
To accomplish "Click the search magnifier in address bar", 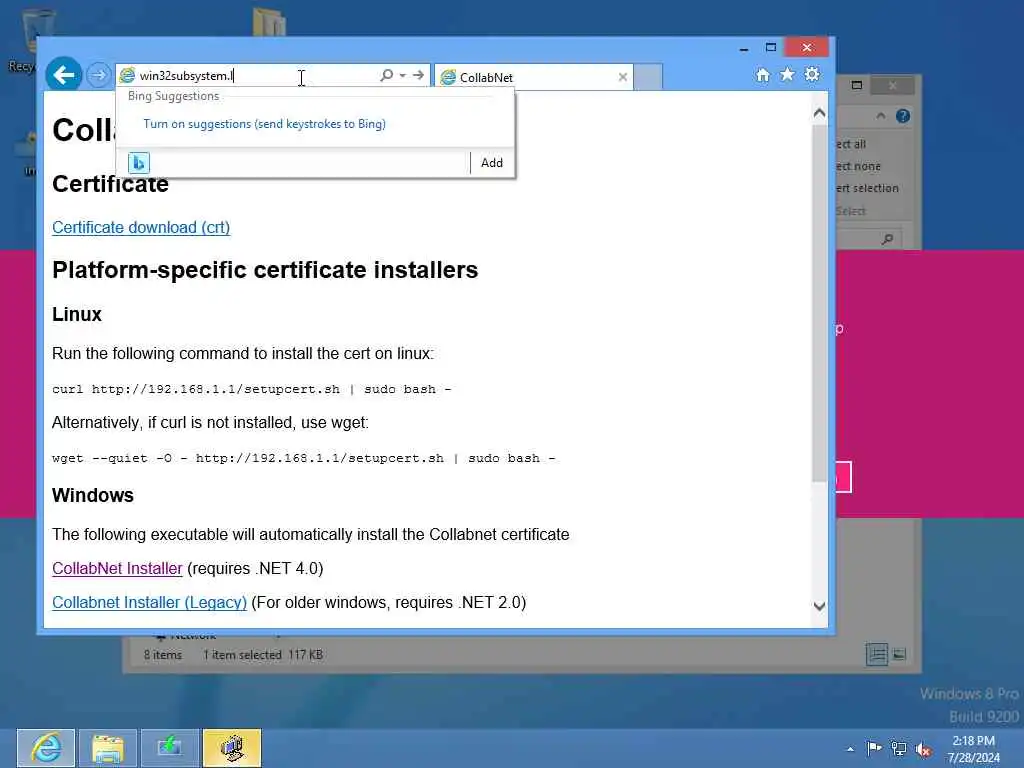I will (x=387, y=75).
